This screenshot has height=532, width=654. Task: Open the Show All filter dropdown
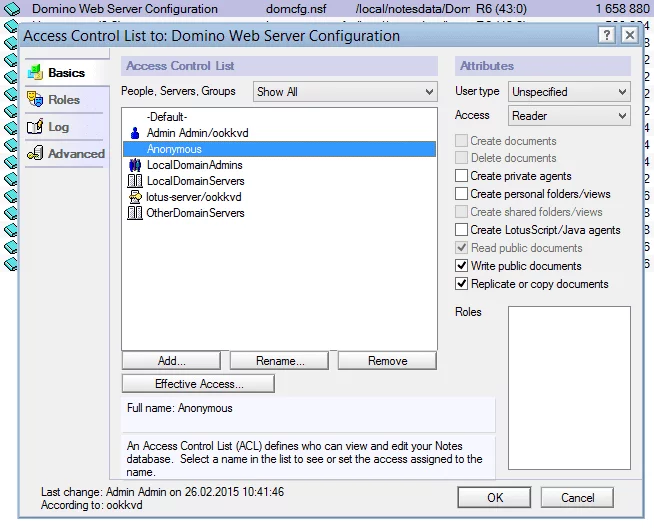point(345,92)
